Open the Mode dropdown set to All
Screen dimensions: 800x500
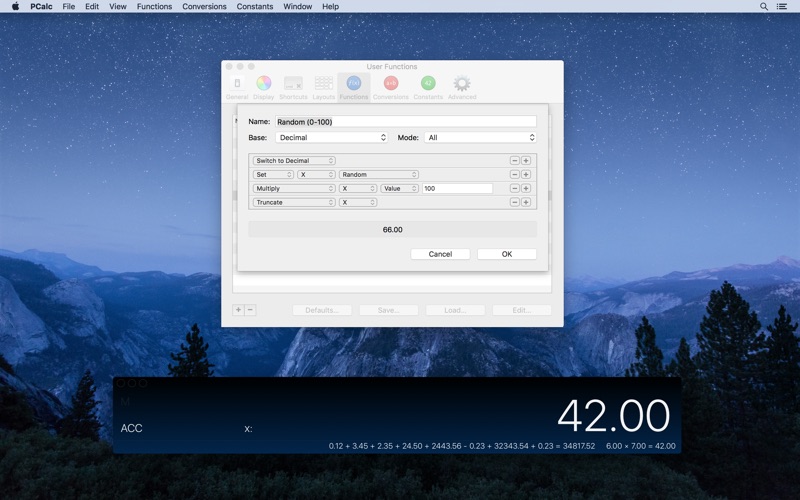[480, 137]
